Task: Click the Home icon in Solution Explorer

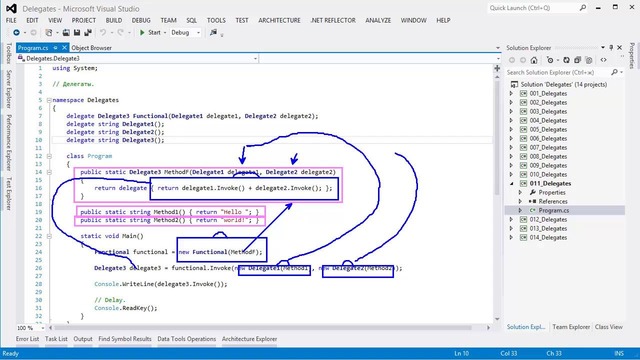Action: (534, 60)
